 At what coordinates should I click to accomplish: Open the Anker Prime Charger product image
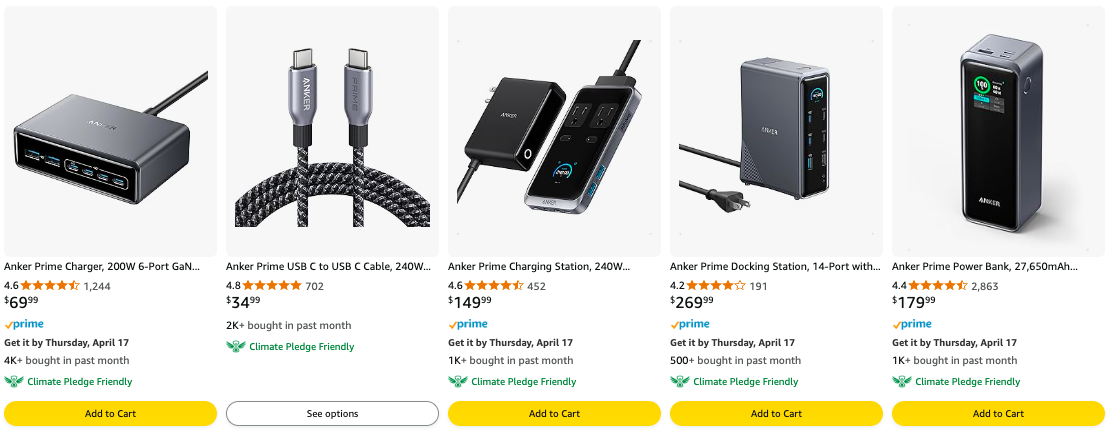tap(110, 132)
